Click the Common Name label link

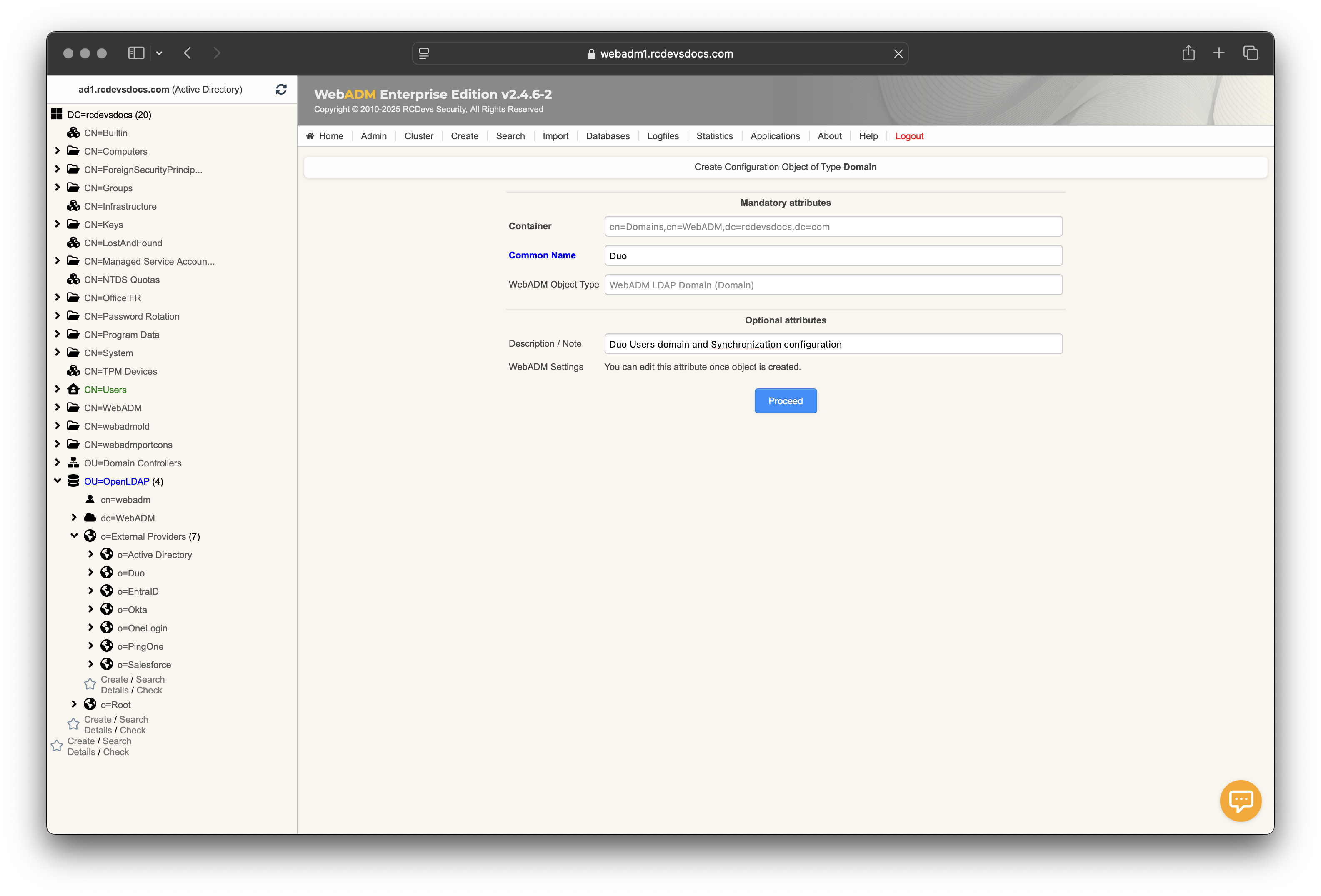[542, 255]
